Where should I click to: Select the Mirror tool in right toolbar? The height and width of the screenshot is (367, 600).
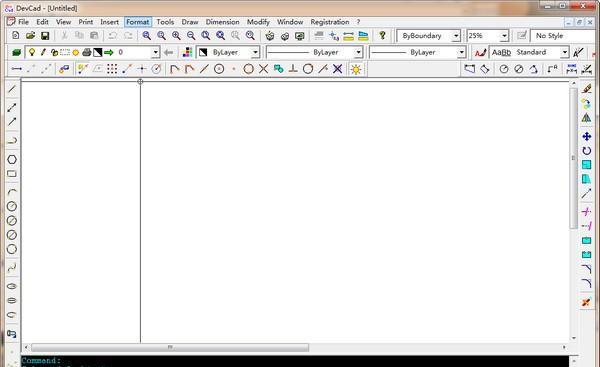[587, 118]
